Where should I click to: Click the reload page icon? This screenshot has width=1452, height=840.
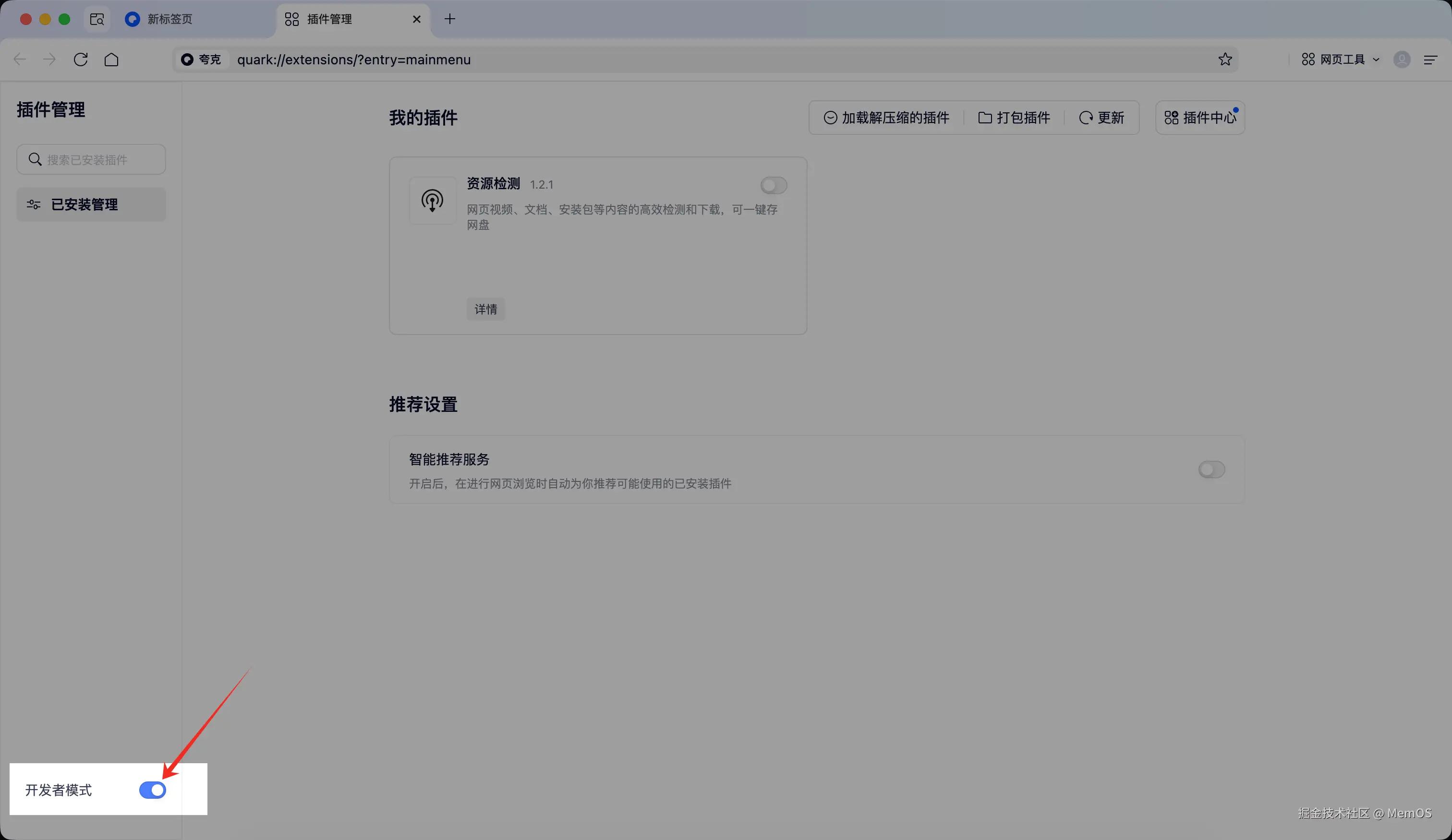81,60
